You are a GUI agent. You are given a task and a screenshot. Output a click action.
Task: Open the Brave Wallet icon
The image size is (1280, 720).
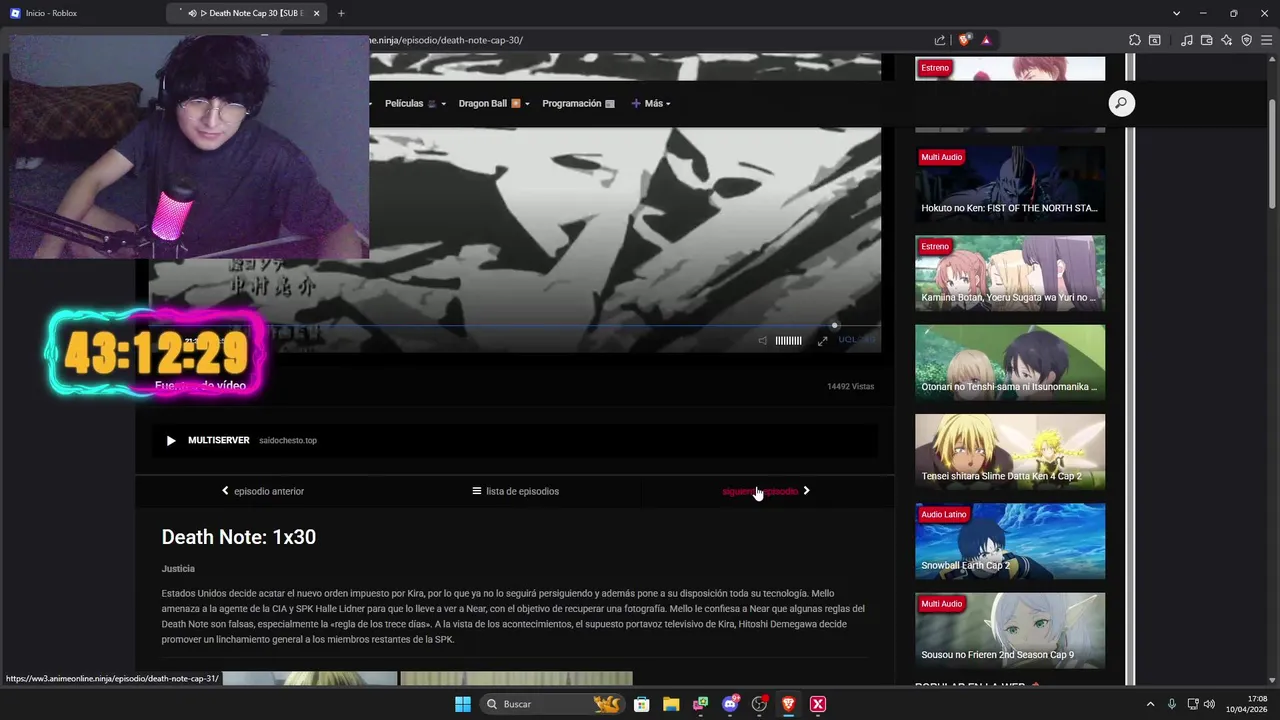[1207, 40]
